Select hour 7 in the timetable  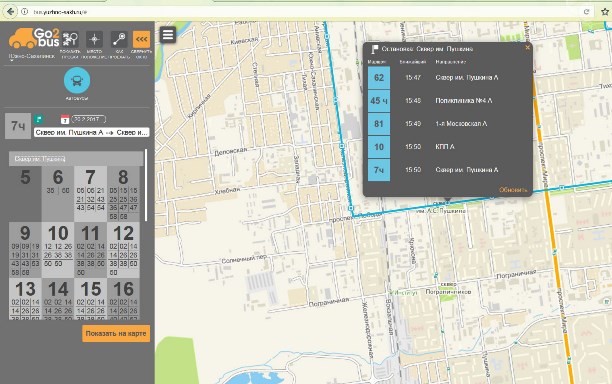click(x=90, y=194)
